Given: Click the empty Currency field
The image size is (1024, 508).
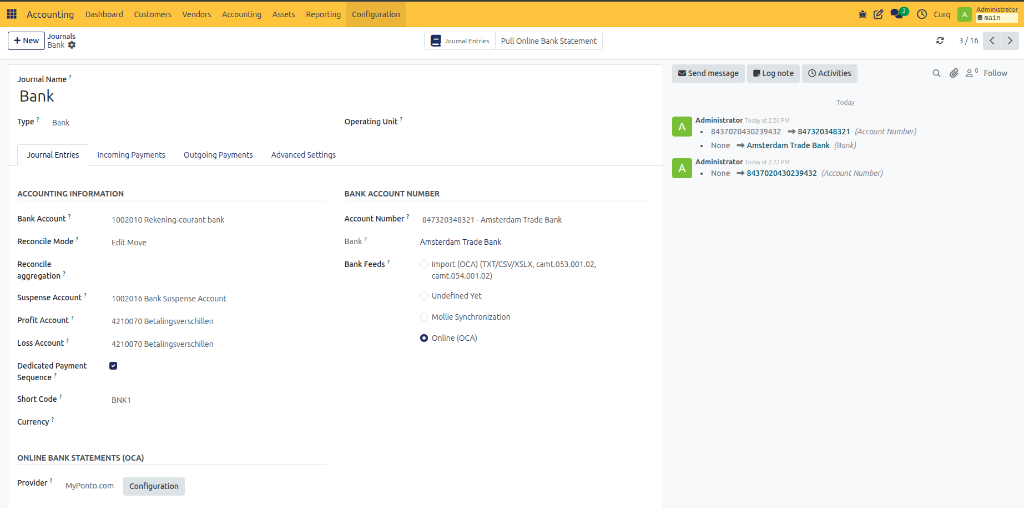Looking at the screenshot, I should click(217, 422).
